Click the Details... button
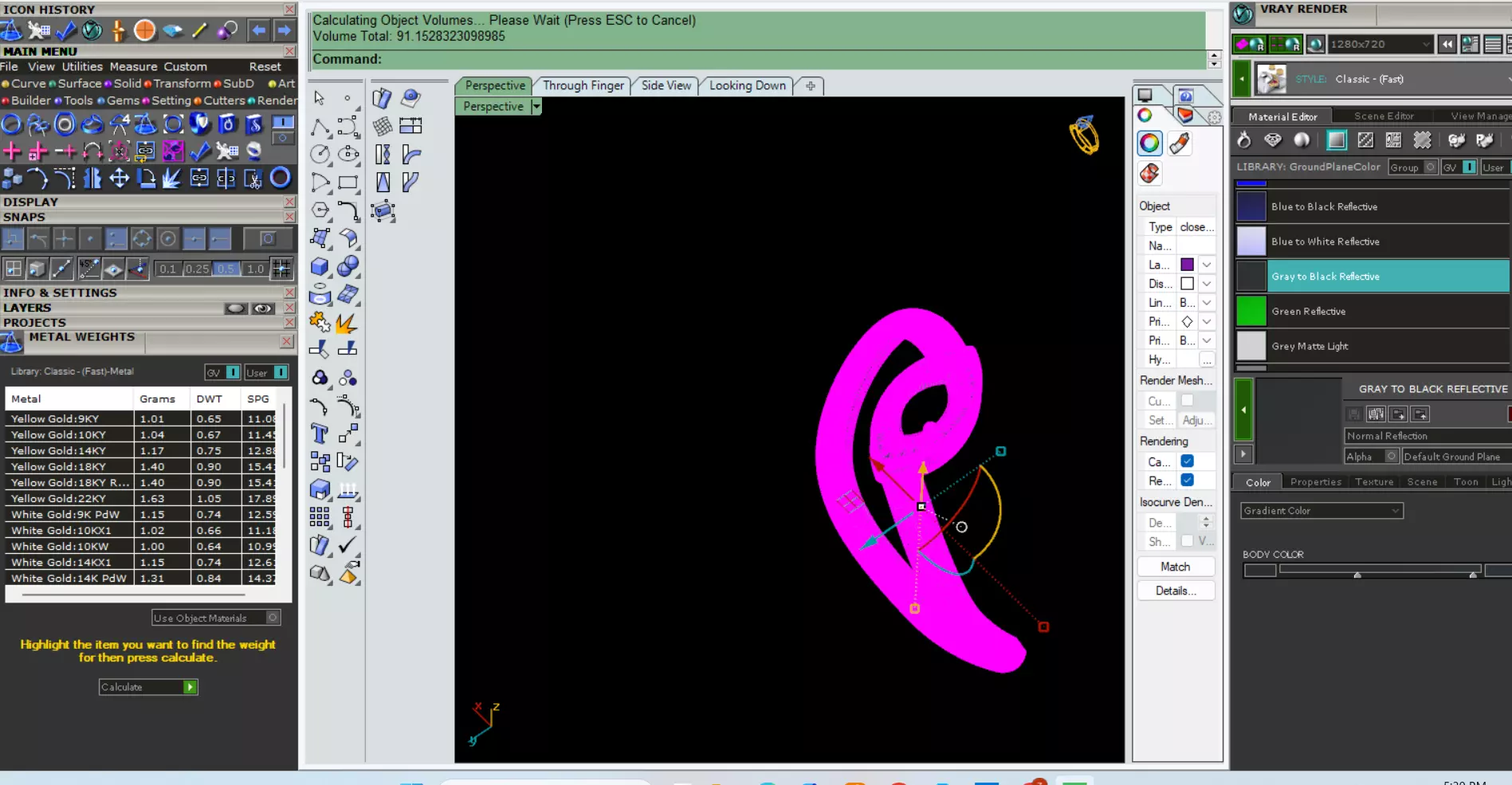The image size is (1512, 785). tap(1176, 591)
